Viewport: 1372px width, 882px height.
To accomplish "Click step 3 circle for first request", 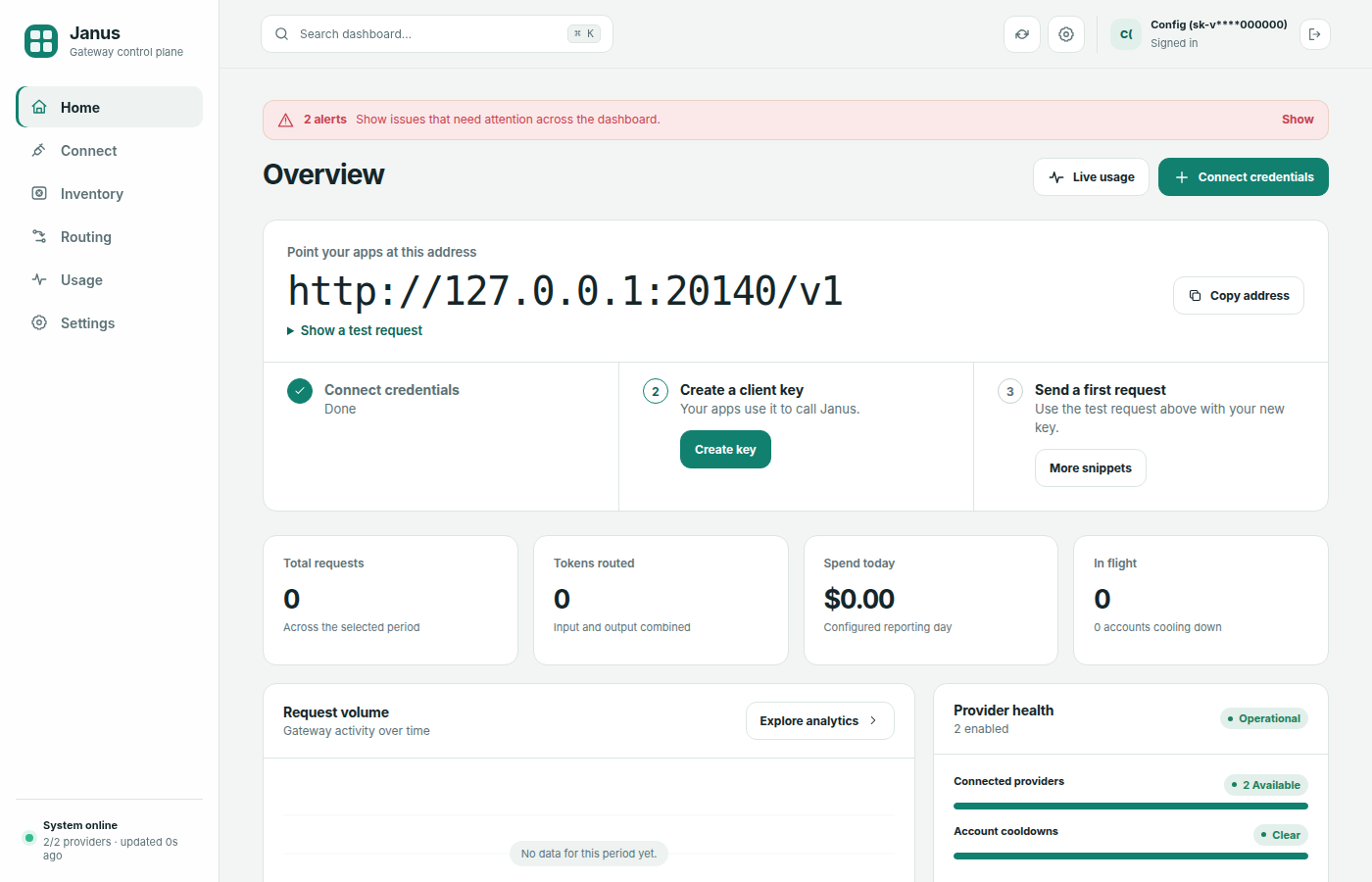I will point(1010,391).
